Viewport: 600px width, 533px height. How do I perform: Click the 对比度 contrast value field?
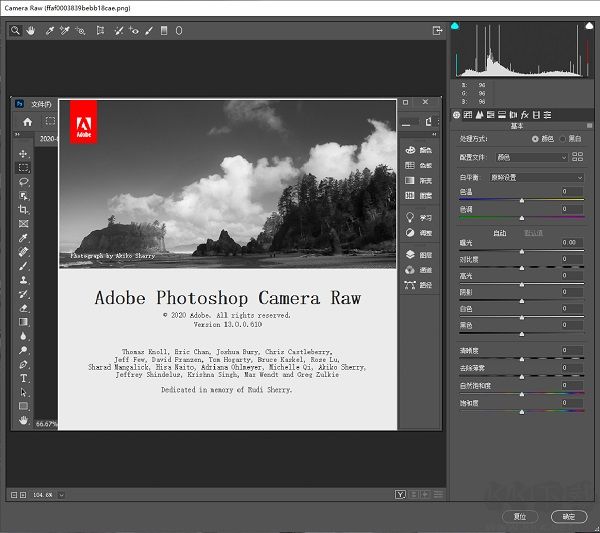[x=570, y=259]
